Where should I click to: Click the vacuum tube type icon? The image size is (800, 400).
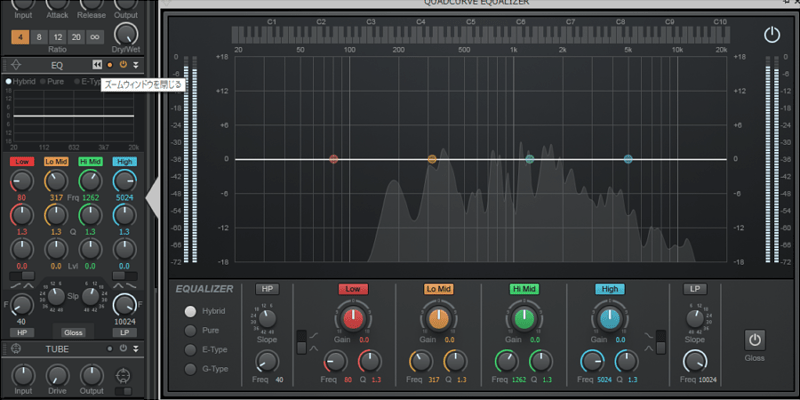click(x=122, y=375)
